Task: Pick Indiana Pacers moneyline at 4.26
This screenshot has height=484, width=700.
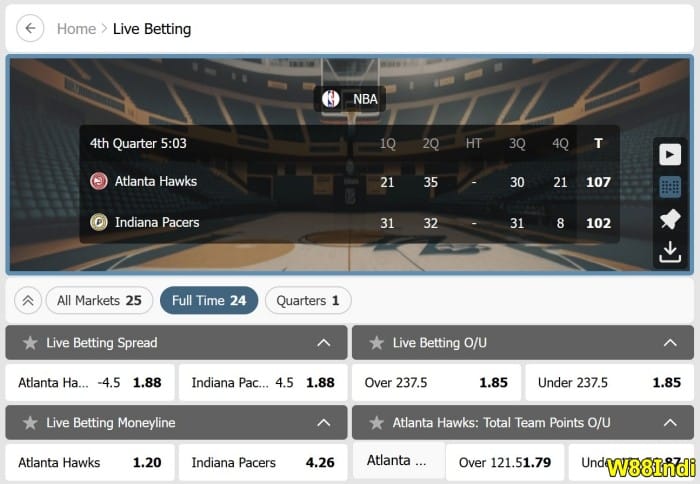Action: [262, 462]
